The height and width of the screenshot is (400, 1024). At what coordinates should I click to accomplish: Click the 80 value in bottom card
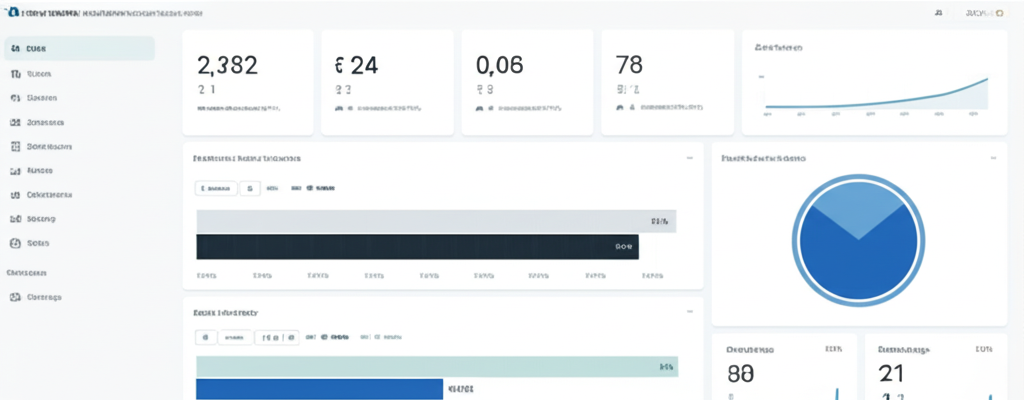741,374
